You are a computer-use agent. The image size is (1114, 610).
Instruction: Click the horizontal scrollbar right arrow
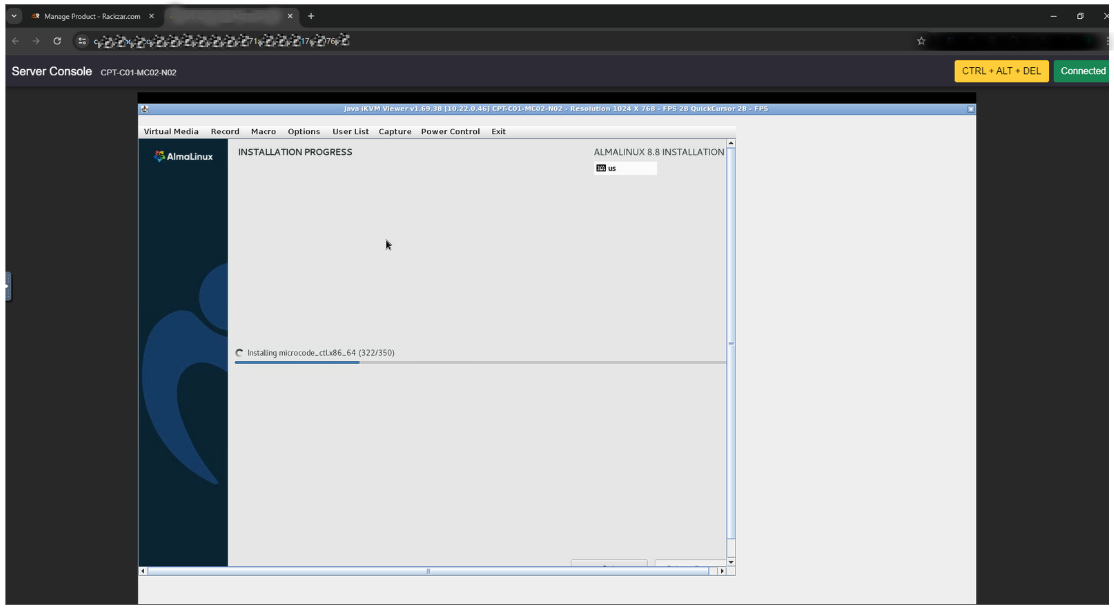click(x=722, y=571)
